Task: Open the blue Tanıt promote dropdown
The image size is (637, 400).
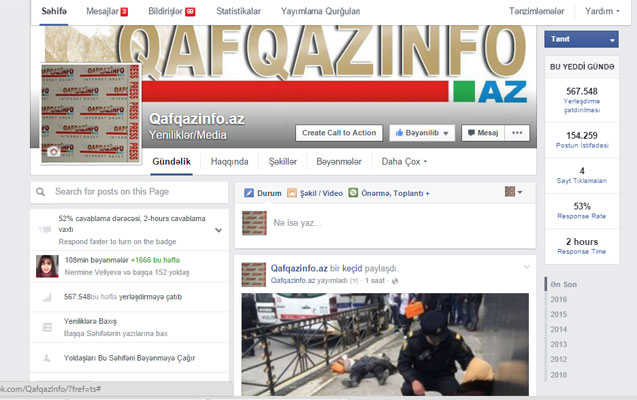Action: click(x=581, y=39)
